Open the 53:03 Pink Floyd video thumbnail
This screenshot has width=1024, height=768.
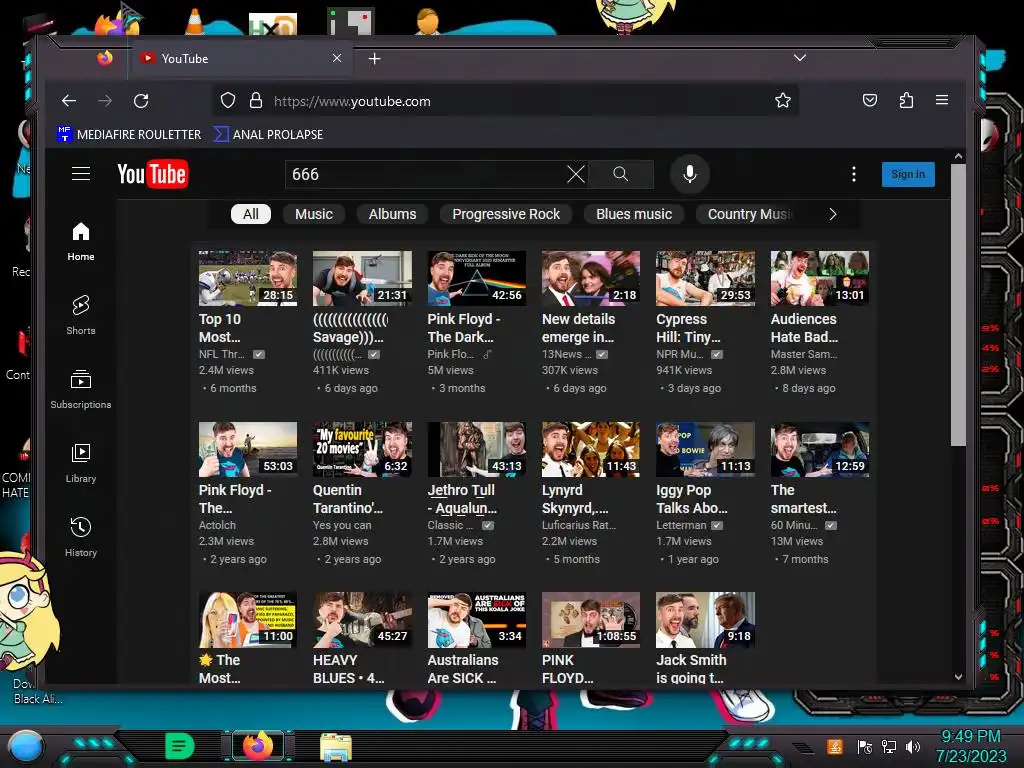248,449
